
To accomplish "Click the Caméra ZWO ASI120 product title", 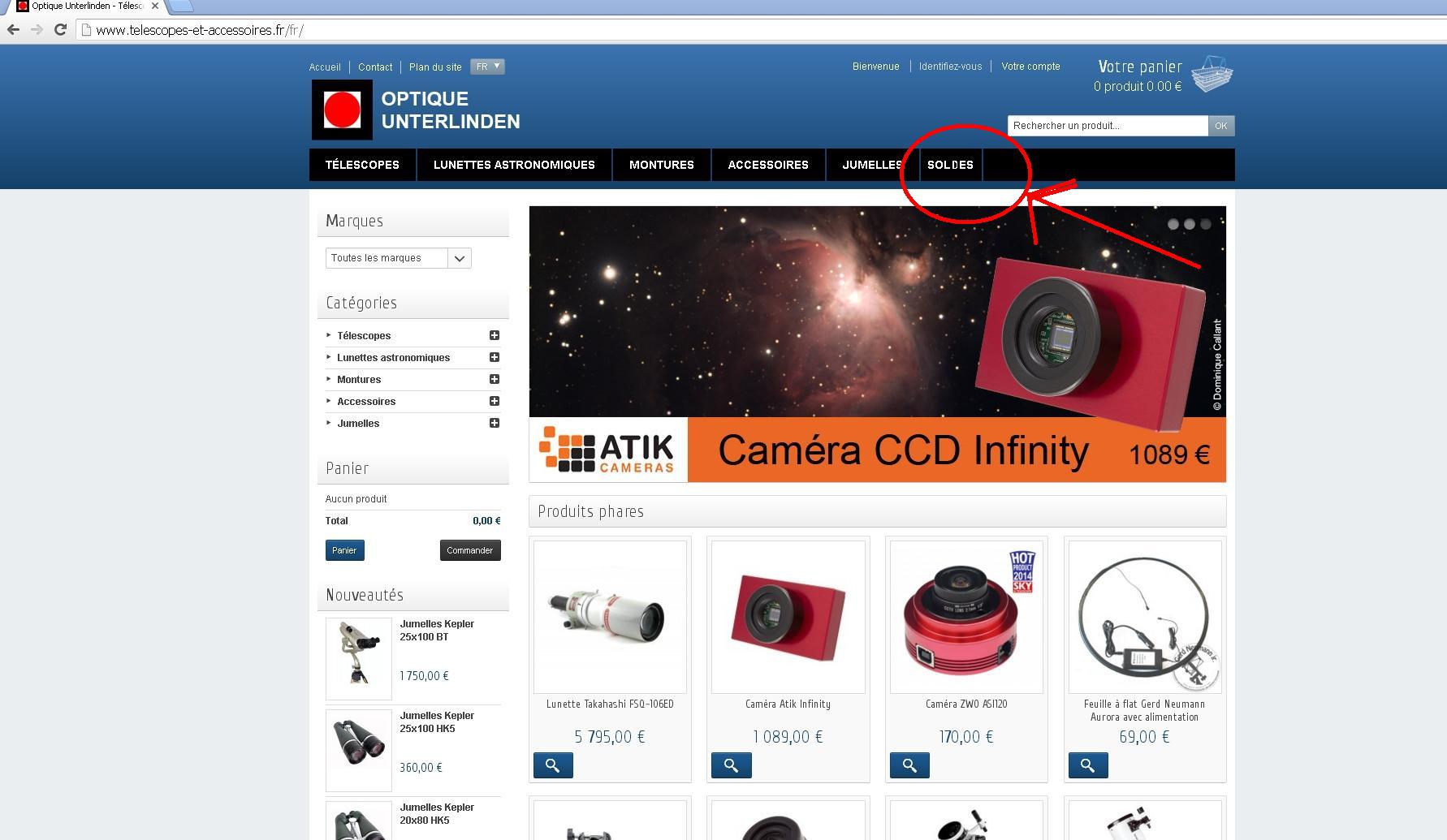I will pos(966,704).
